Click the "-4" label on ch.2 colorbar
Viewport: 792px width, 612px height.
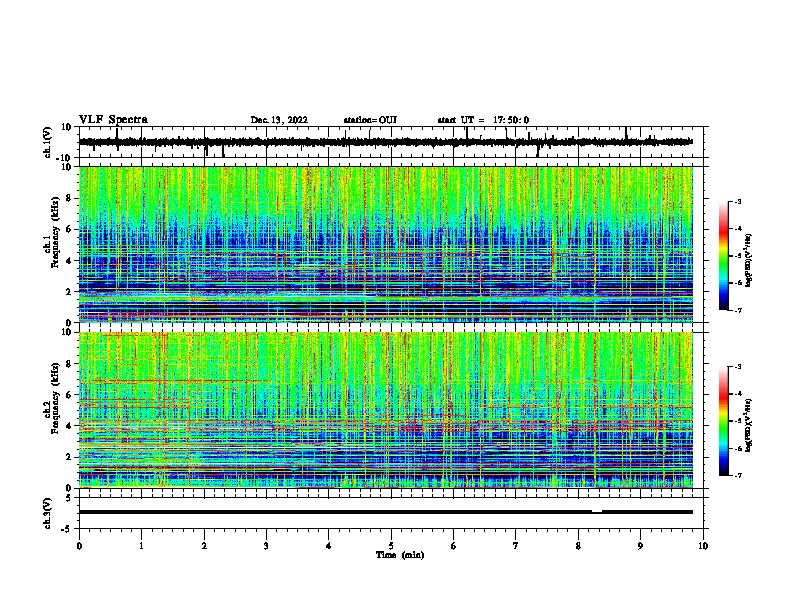point(737,394)
